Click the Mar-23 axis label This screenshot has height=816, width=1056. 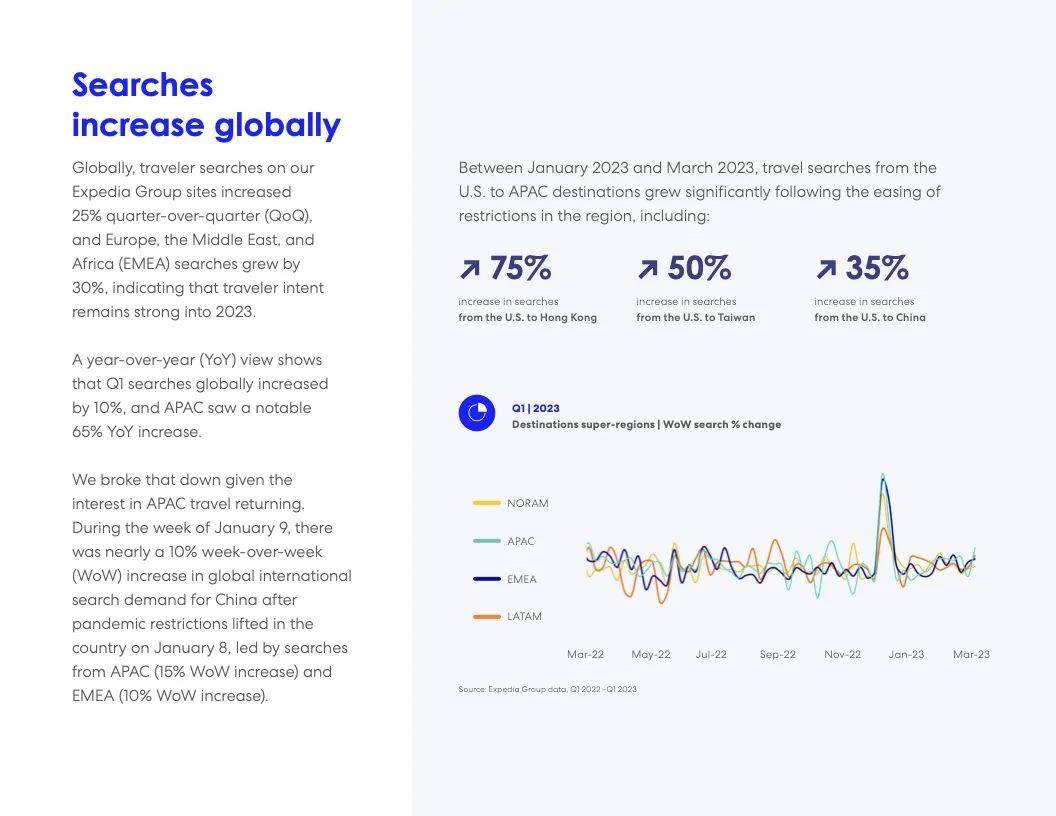pyautogui.click(x=971, y=654)
